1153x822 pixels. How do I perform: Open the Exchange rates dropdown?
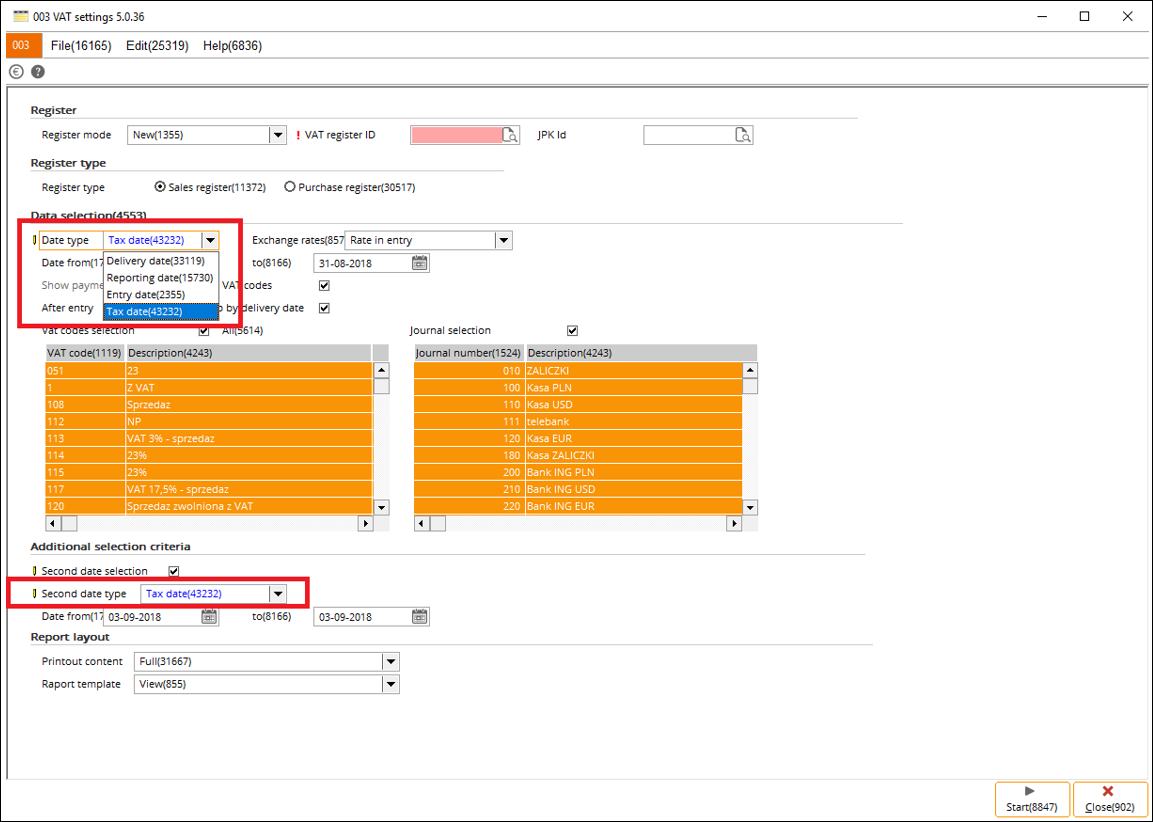(x=503, y=240)
